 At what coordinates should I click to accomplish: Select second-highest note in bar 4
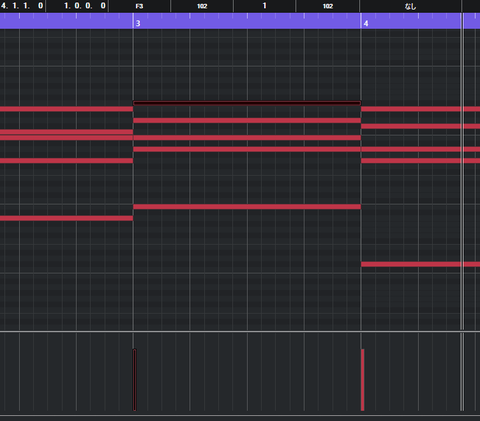[420, 126]
